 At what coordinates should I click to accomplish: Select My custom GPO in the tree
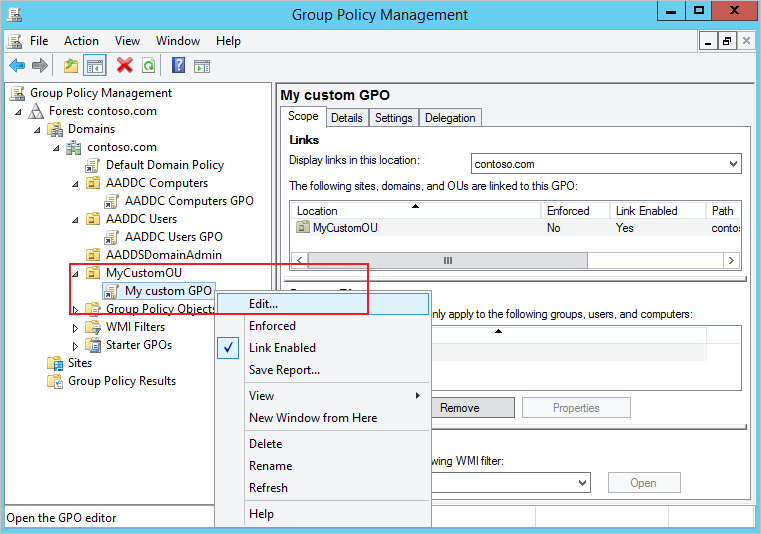(168, 291)
